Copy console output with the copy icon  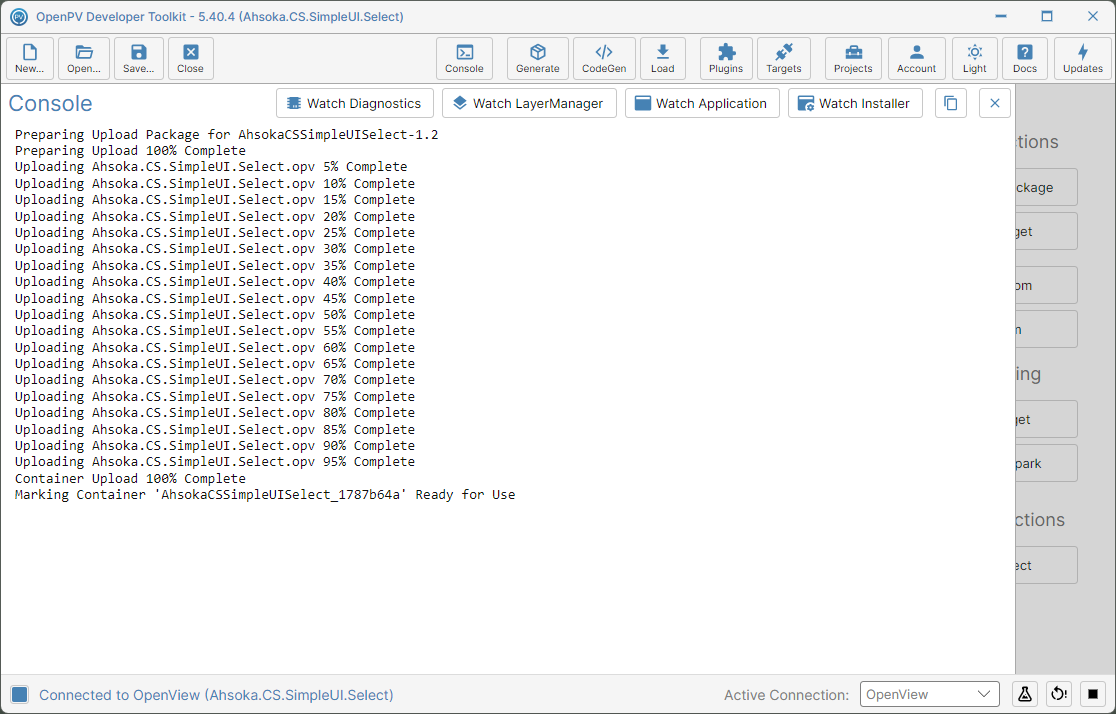tap(951, 103)
